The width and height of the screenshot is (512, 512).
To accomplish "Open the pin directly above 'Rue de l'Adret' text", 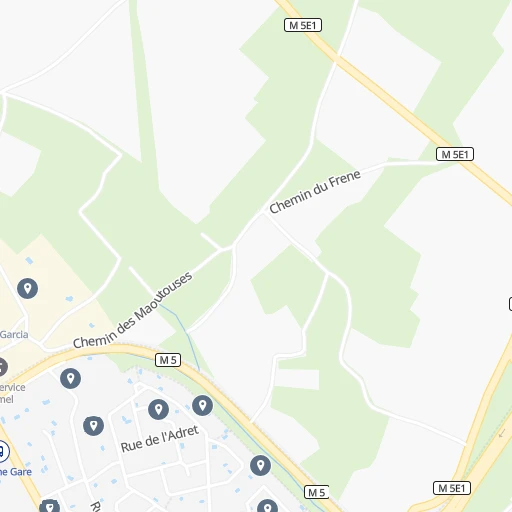I will pyautogui.click(x=158, y=409).
